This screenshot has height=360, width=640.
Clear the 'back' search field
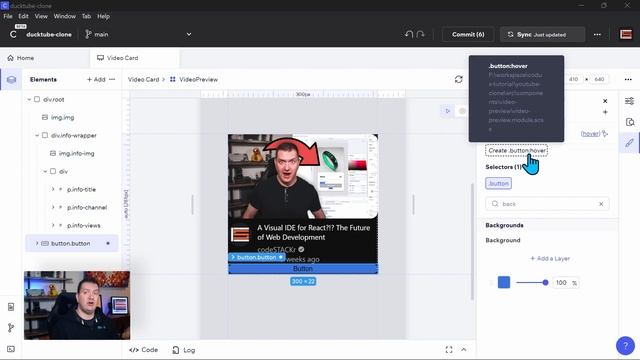(x=601, y=204)
